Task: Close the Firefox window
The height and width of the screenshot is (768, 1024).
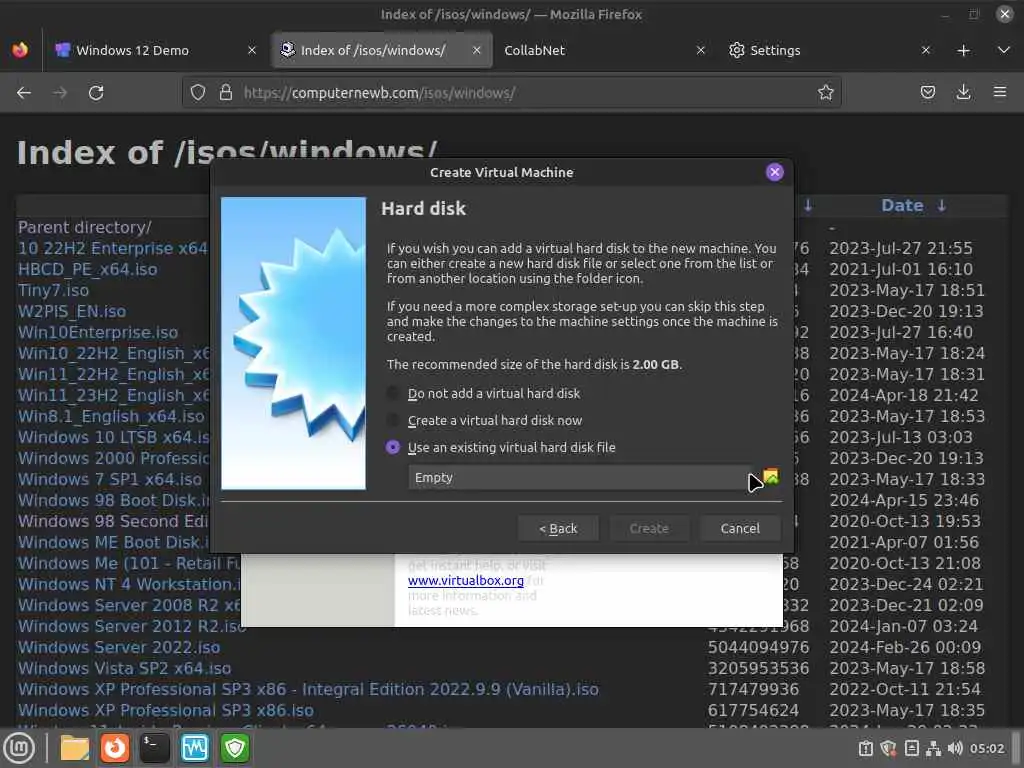Action: click(x=1004, y=14)
